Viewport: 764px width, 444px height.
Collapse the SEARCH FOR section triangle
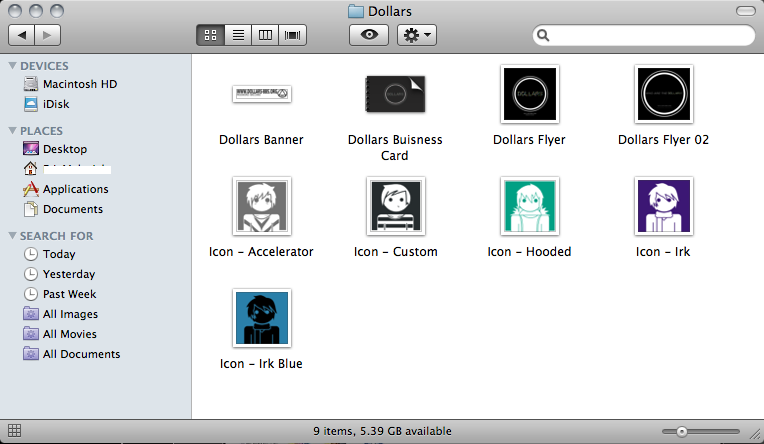tap(13, 235)
